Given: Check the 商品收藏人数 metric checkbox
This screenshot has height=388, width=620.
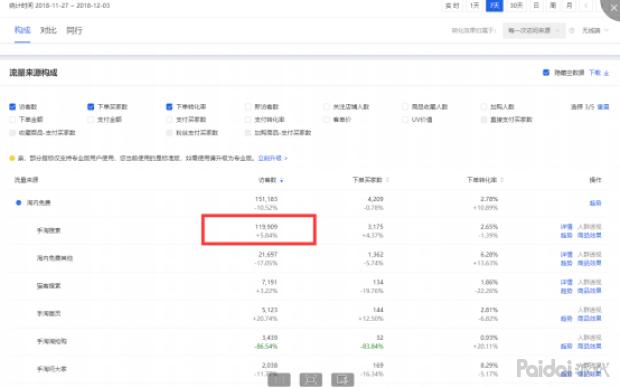Looking at the screenshot, I should coord(405,107).
